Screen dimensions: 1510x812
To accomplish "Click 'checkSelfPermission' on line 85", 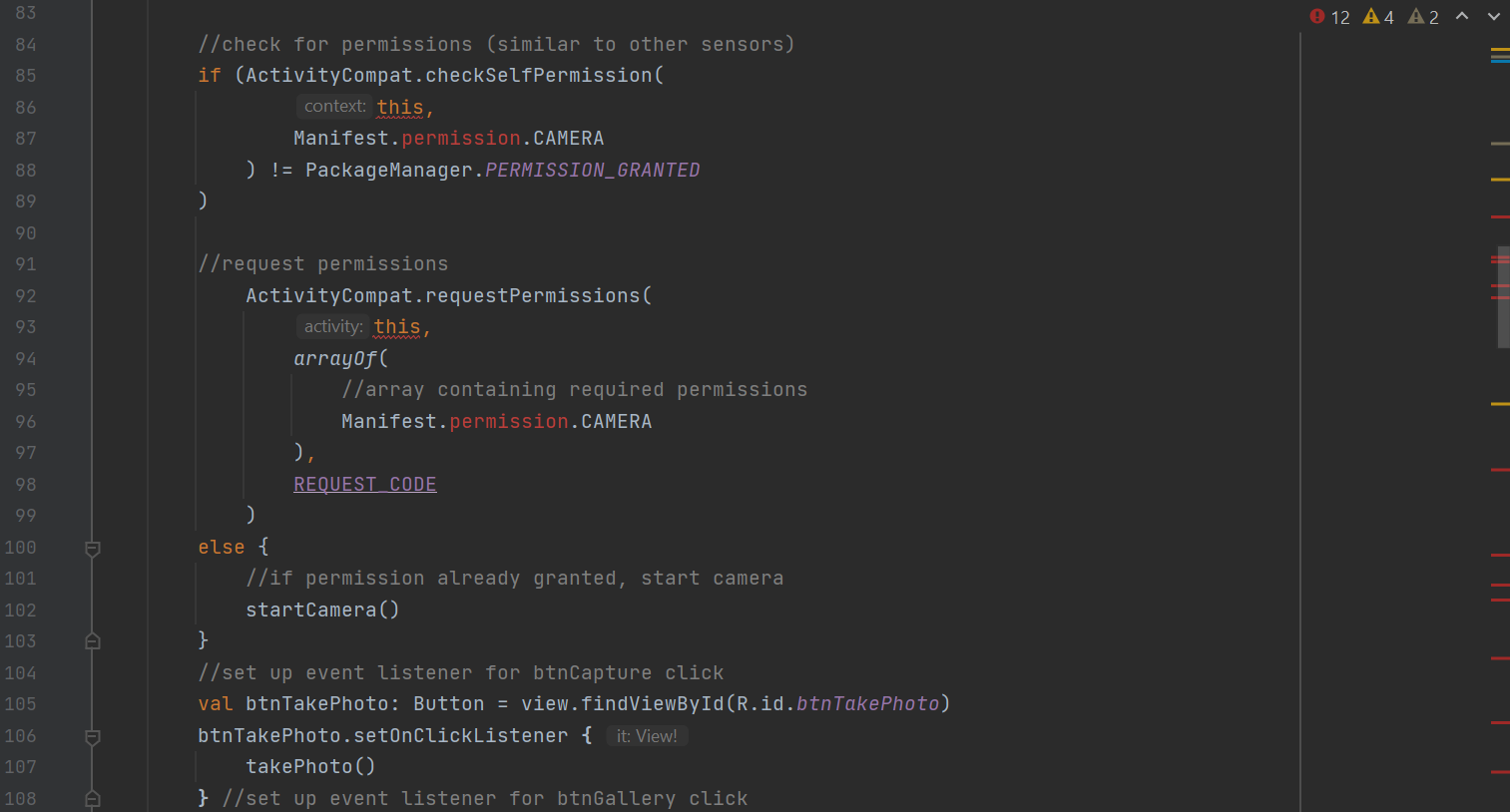I will click(x=539, y=76).
